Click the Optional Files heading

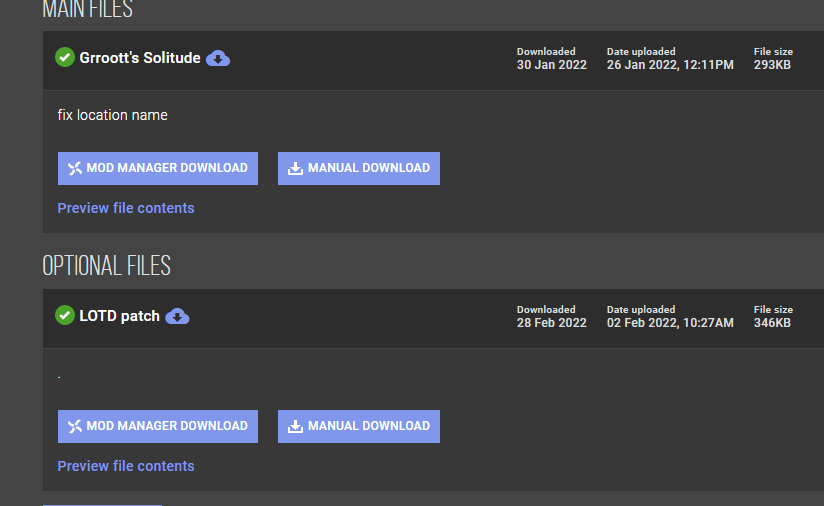(x=107, y=265)
